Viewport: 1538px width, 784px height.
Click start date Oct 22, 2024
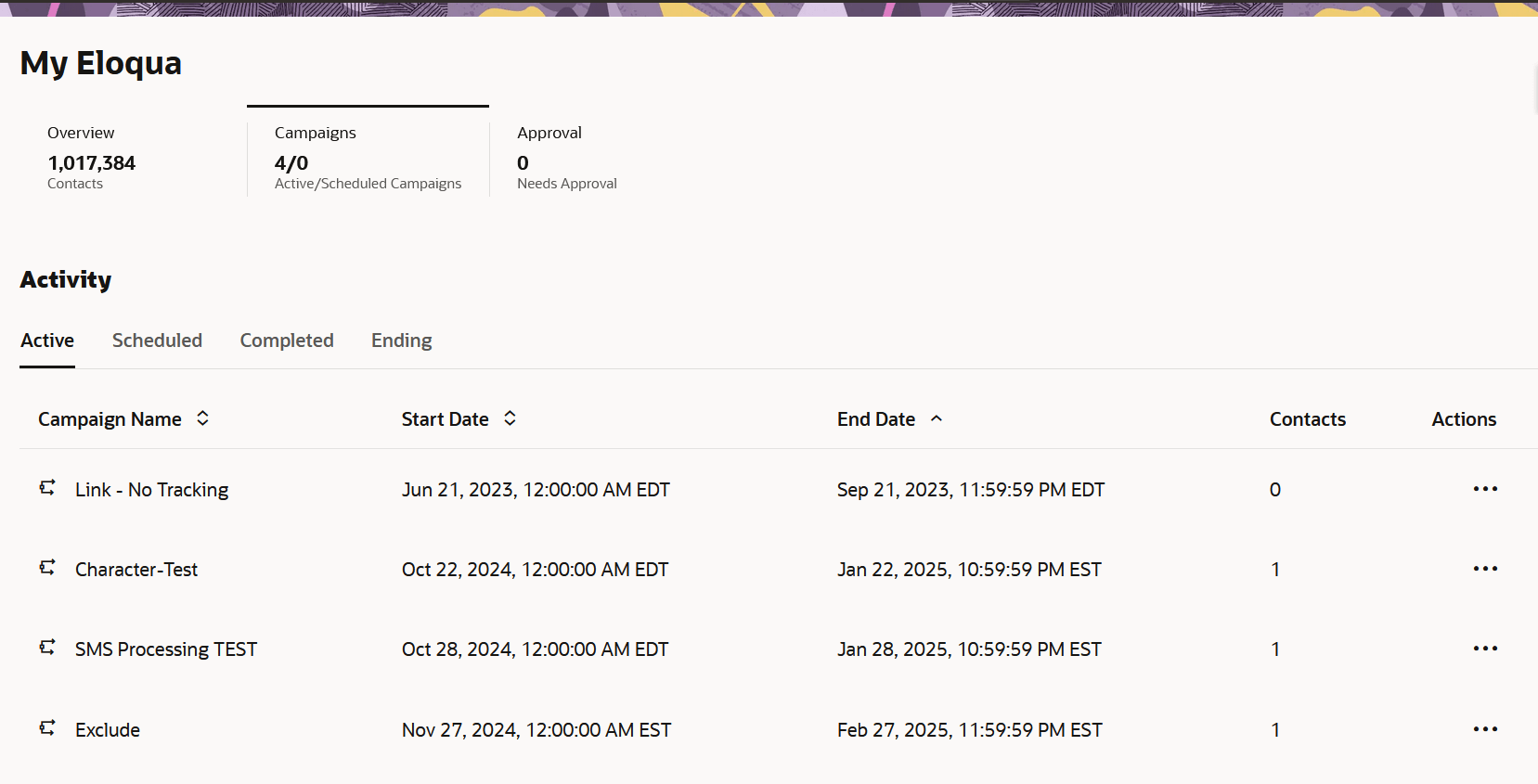(535, 570)
